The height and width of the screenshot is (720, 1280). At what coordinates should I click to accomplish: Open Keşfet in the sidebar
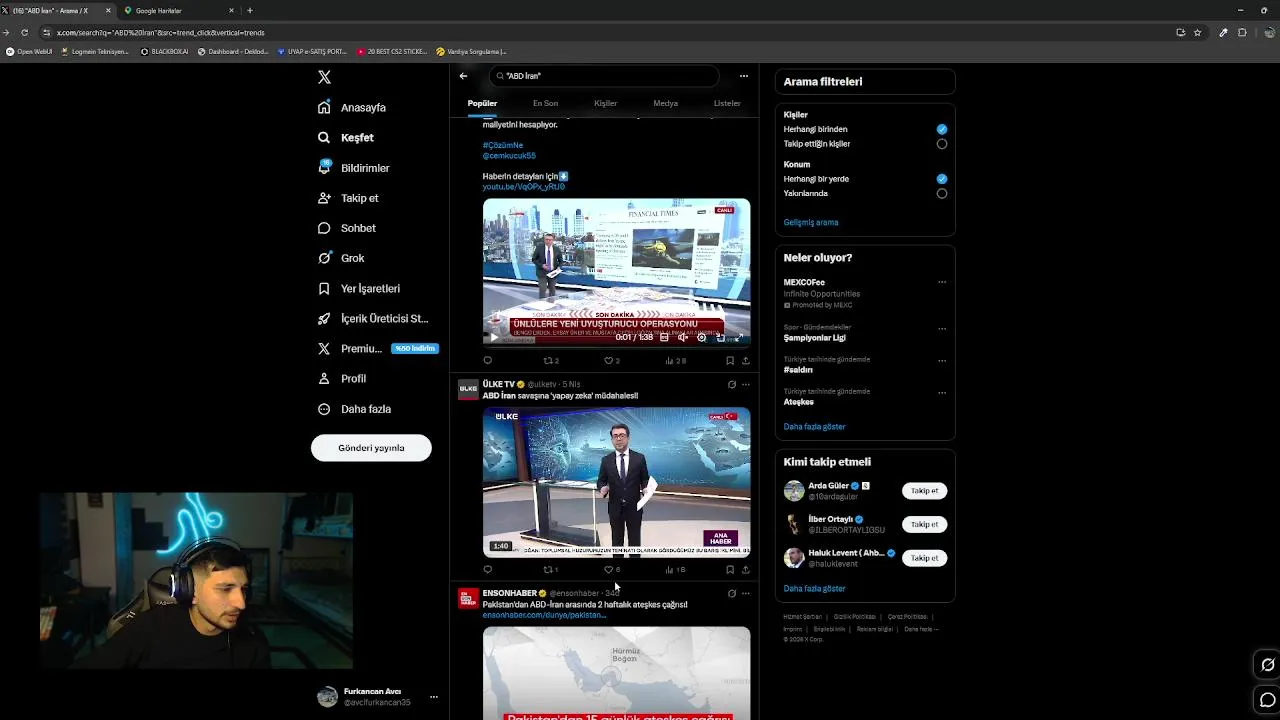pyautogui.click(x=346, y=138)
